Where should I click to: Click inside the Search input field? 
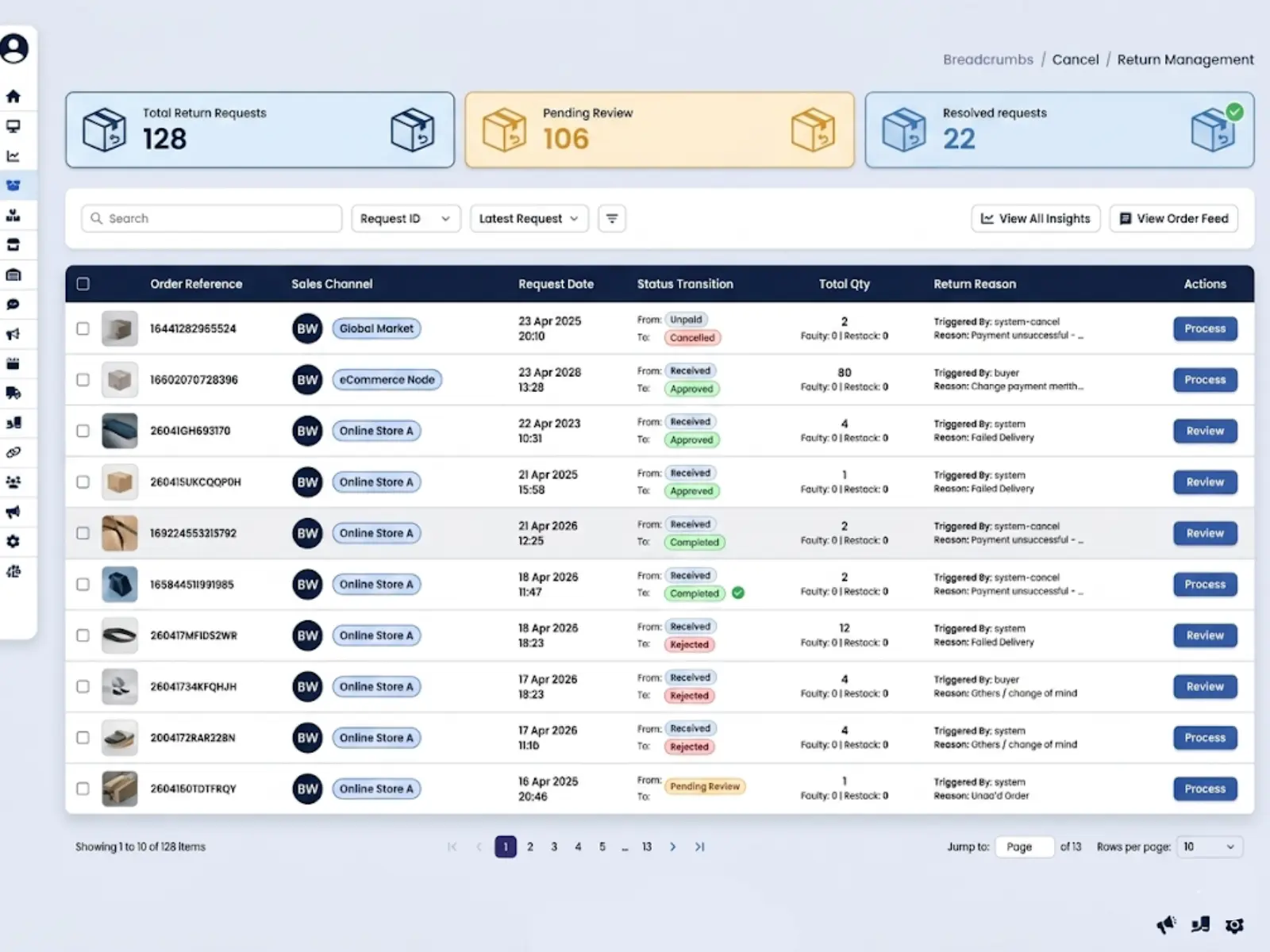point(210,218)
